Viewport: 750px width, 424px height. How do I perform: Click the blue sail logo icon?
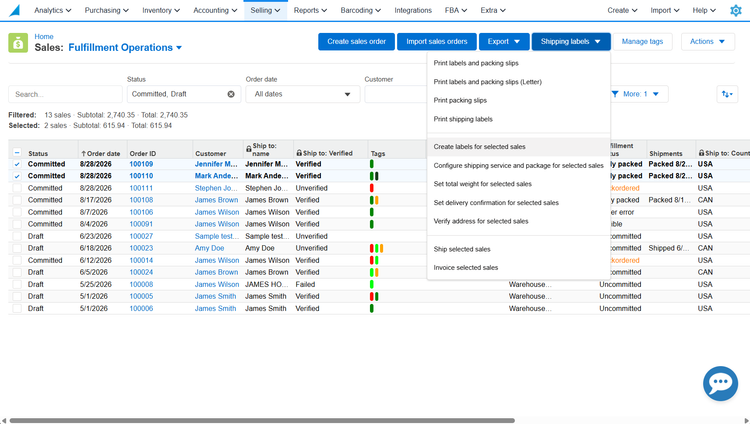click(14, 10)
